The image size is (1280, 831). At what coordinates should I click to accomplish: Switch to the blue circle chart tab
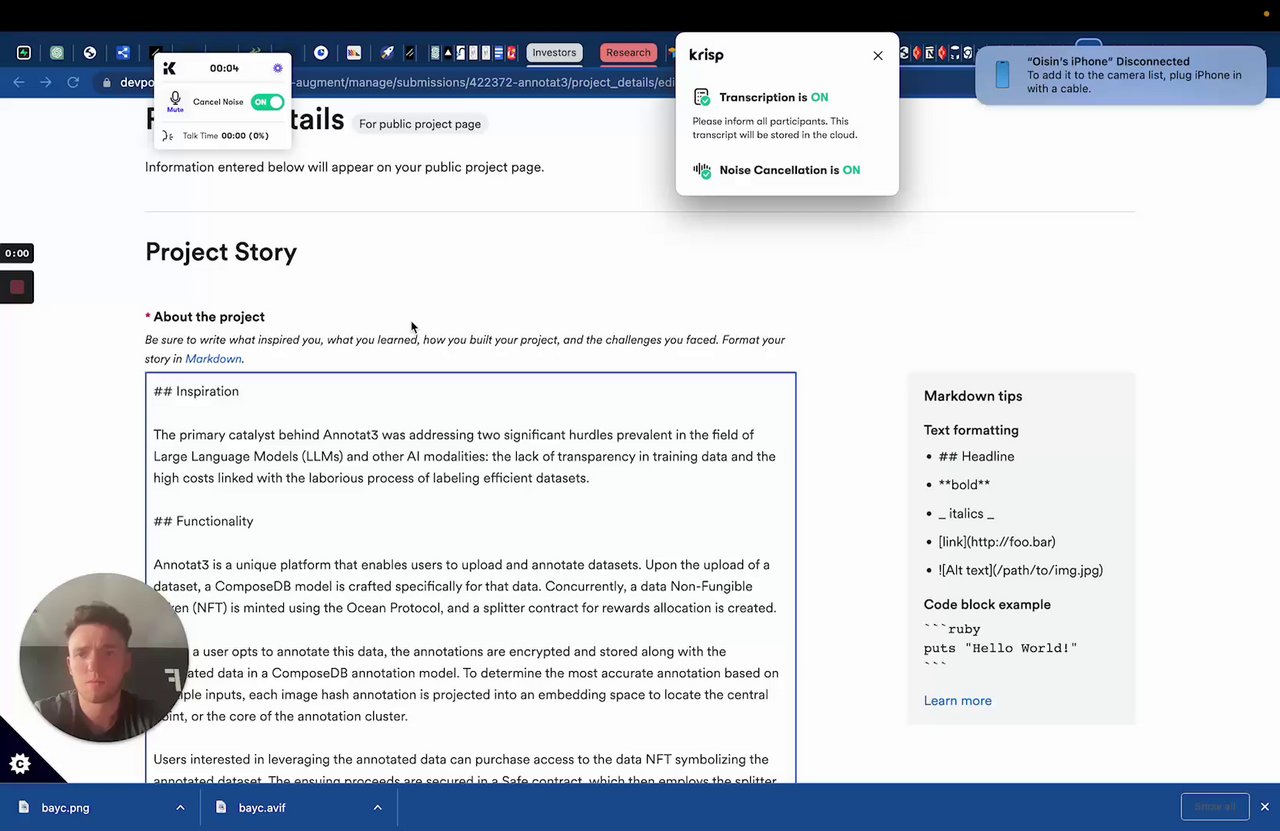point(321,53)
